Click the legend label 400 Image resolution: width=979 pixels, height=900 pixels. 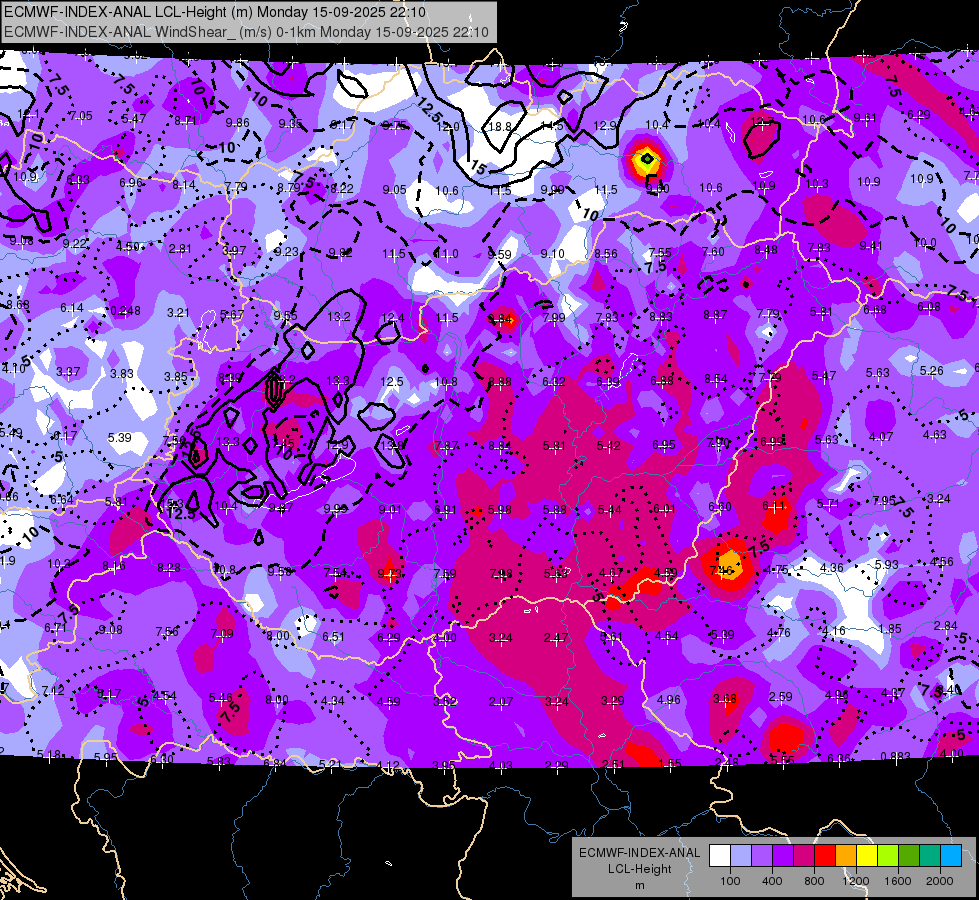[x=772, y=881]
